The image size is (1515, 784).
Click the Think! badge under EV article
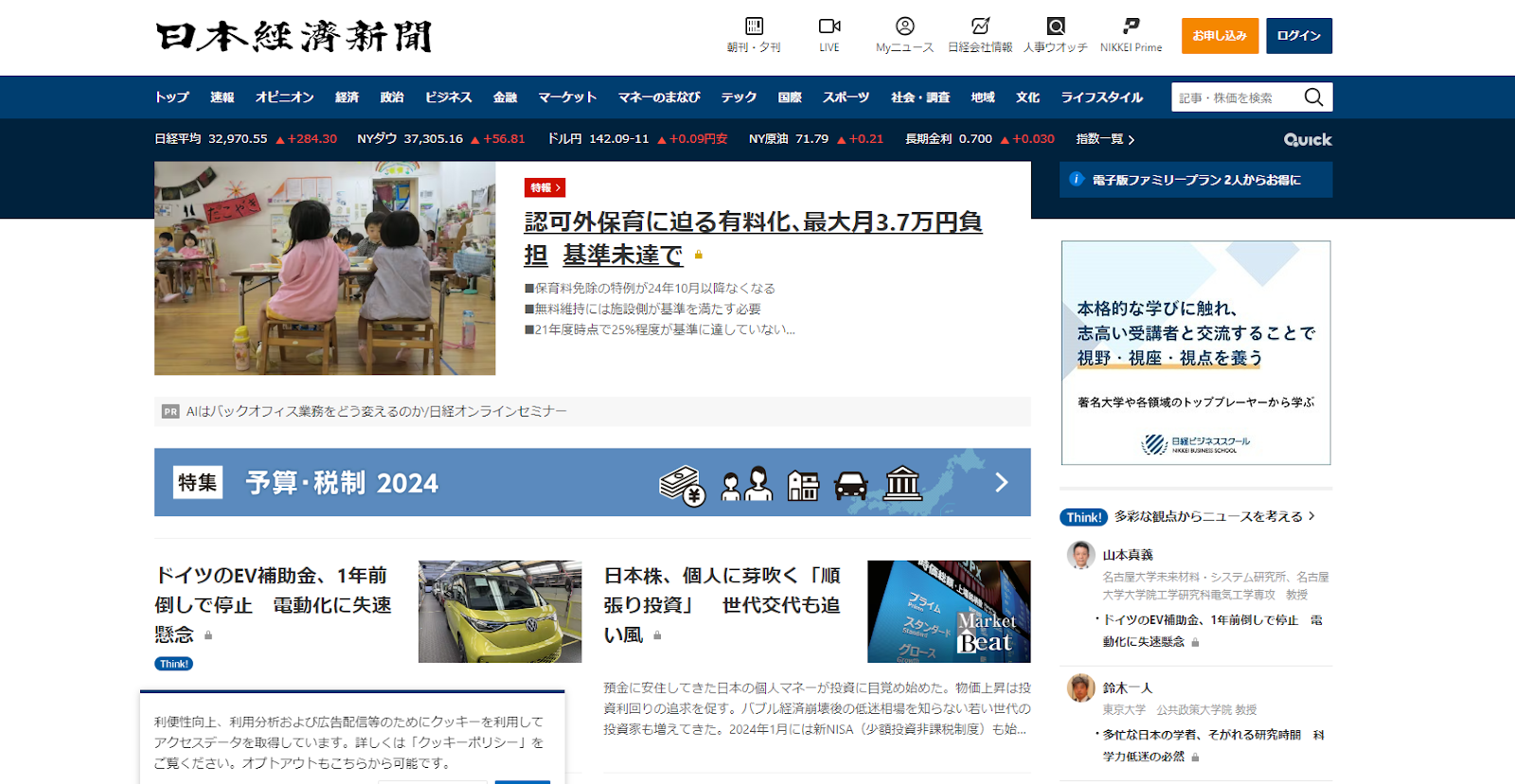(x=173, y=664)
